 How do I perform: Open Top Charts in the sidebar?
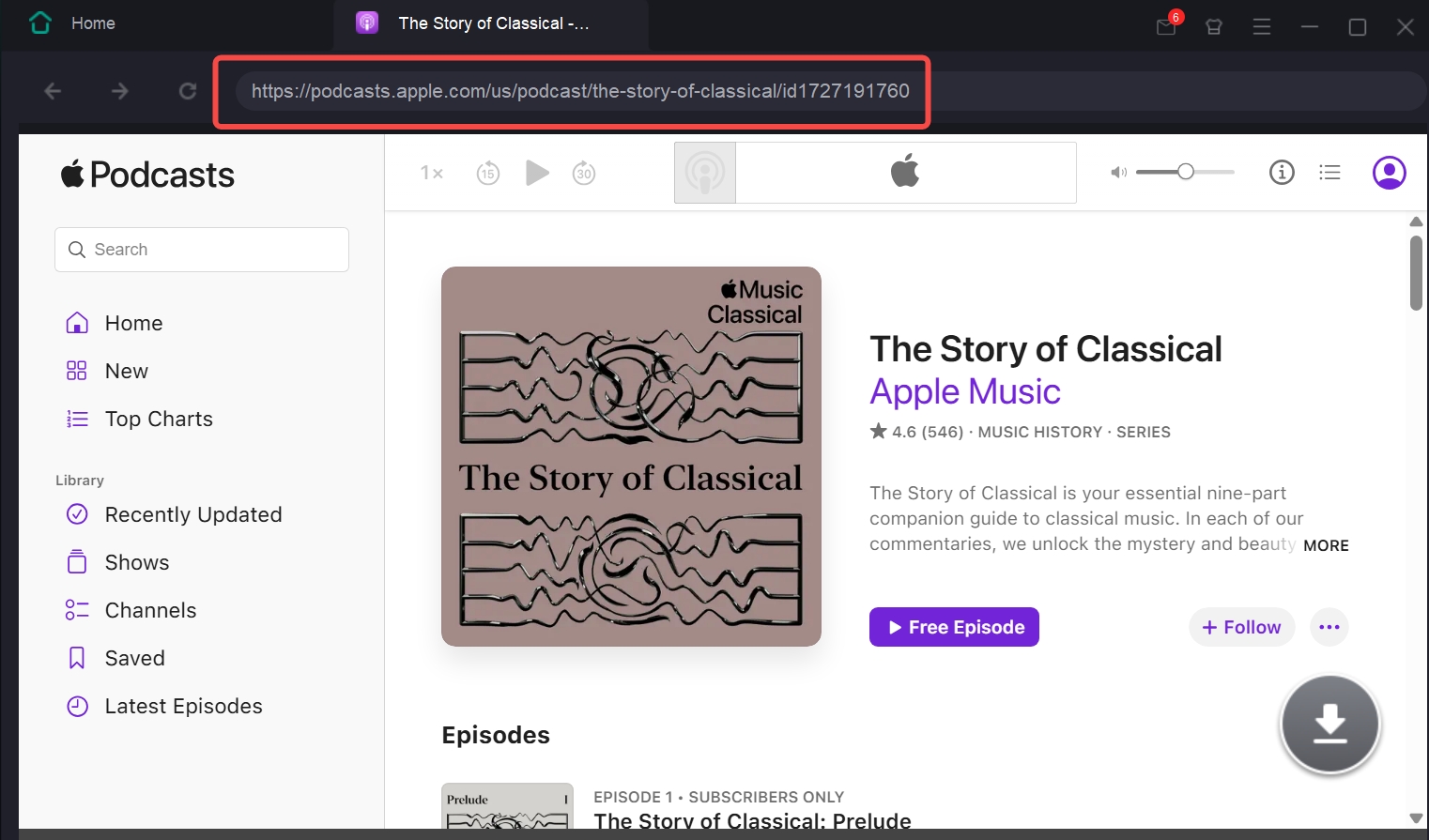(139, 419)
